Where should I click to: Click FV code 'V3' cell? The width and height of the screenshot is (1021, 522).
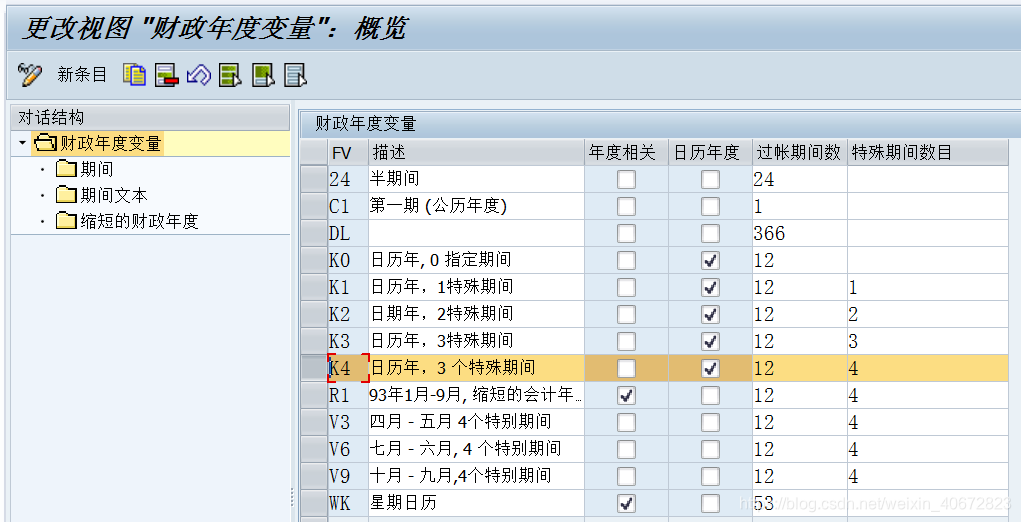pos(348,422)
